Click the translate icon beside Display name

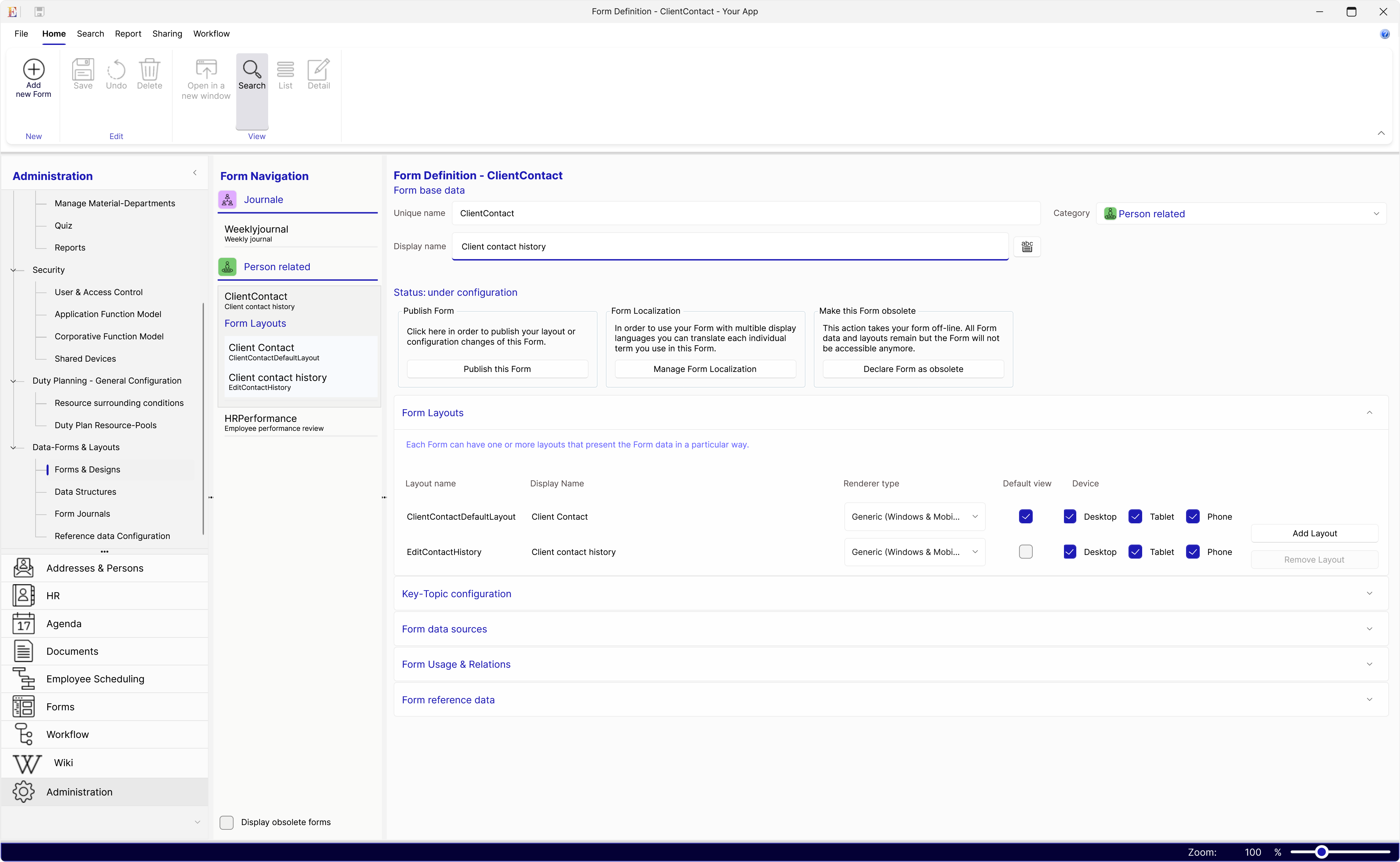coord(1027,247)
